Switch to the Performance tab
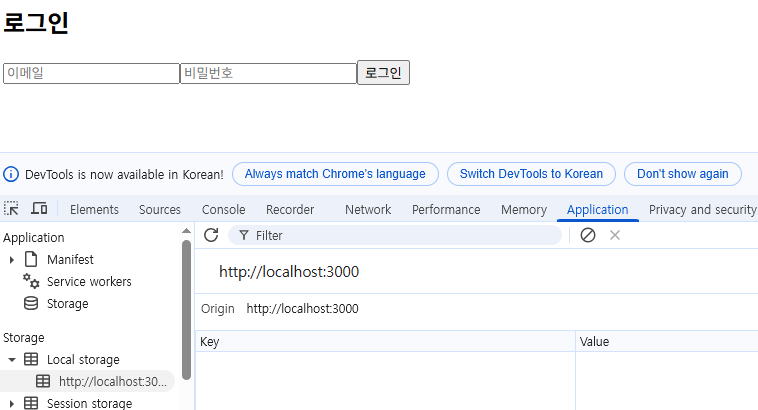This screenshot has width=758, height=410. [446, 209]
